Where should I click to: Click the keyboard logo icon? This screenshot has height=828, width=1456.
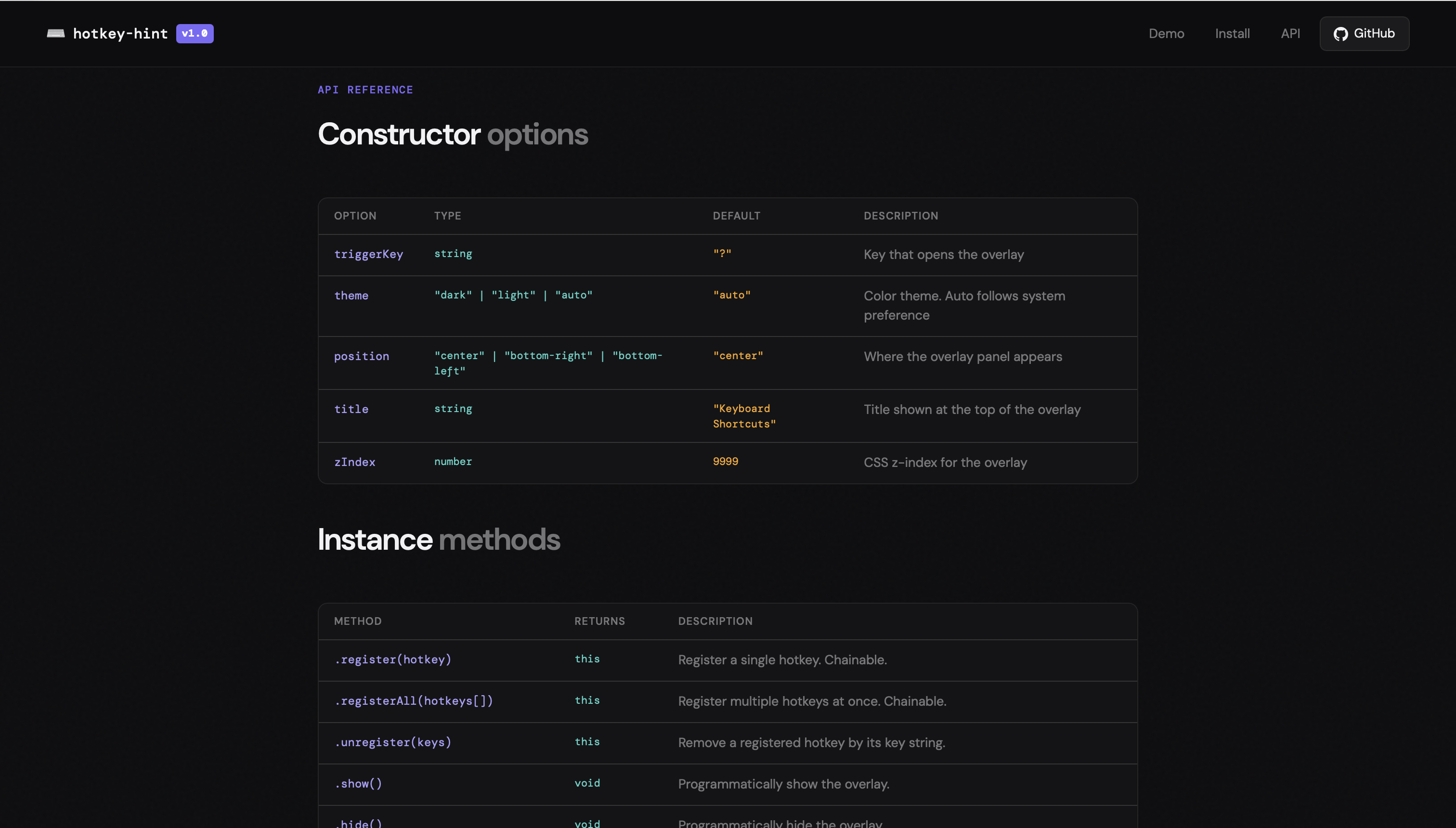coord(56,34)
